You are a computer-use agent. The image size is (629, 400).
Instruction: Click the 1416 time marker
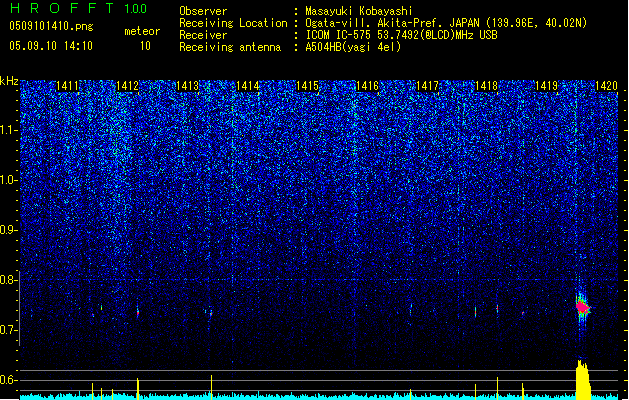367,86
